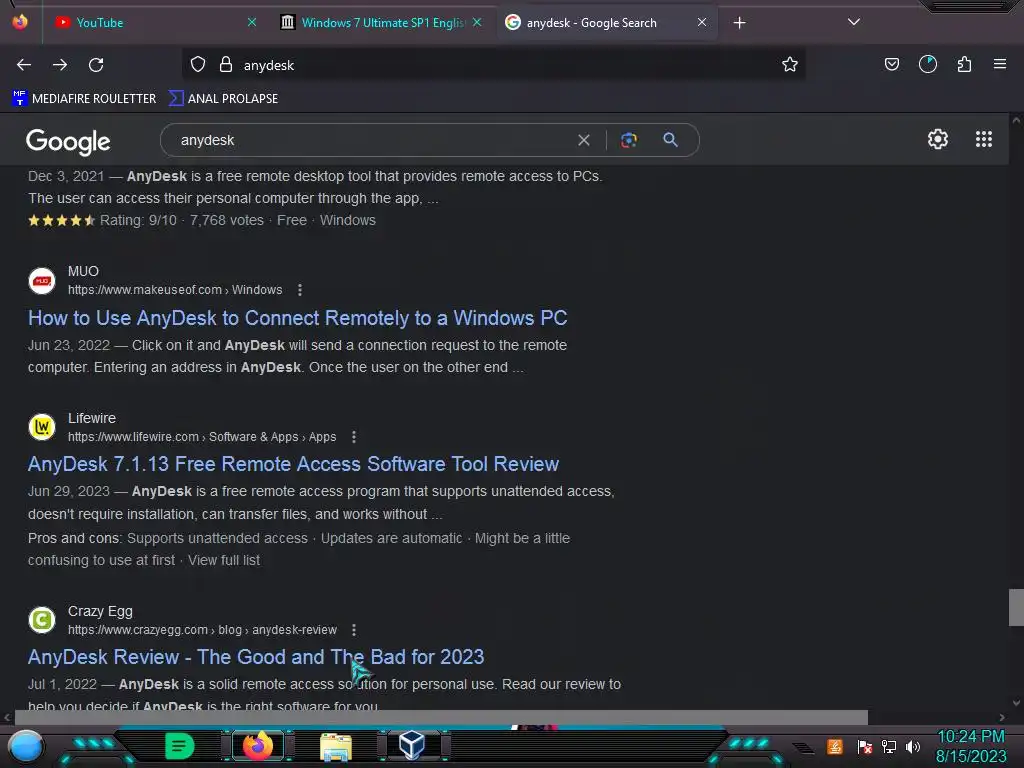The height and width of the screenshot is (768, 1024).
Task: Select the anydesk - Google Search tab
Action: coord(607,23)
